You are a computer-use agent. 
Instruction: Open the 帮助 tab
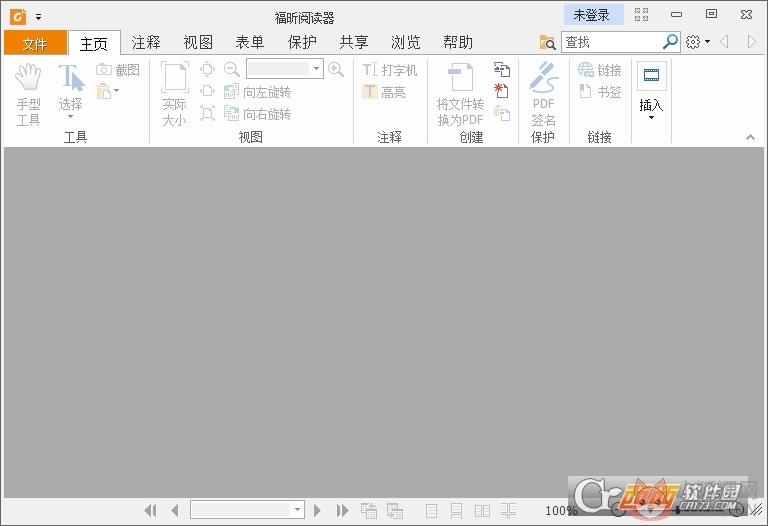(x=457, y=43)
